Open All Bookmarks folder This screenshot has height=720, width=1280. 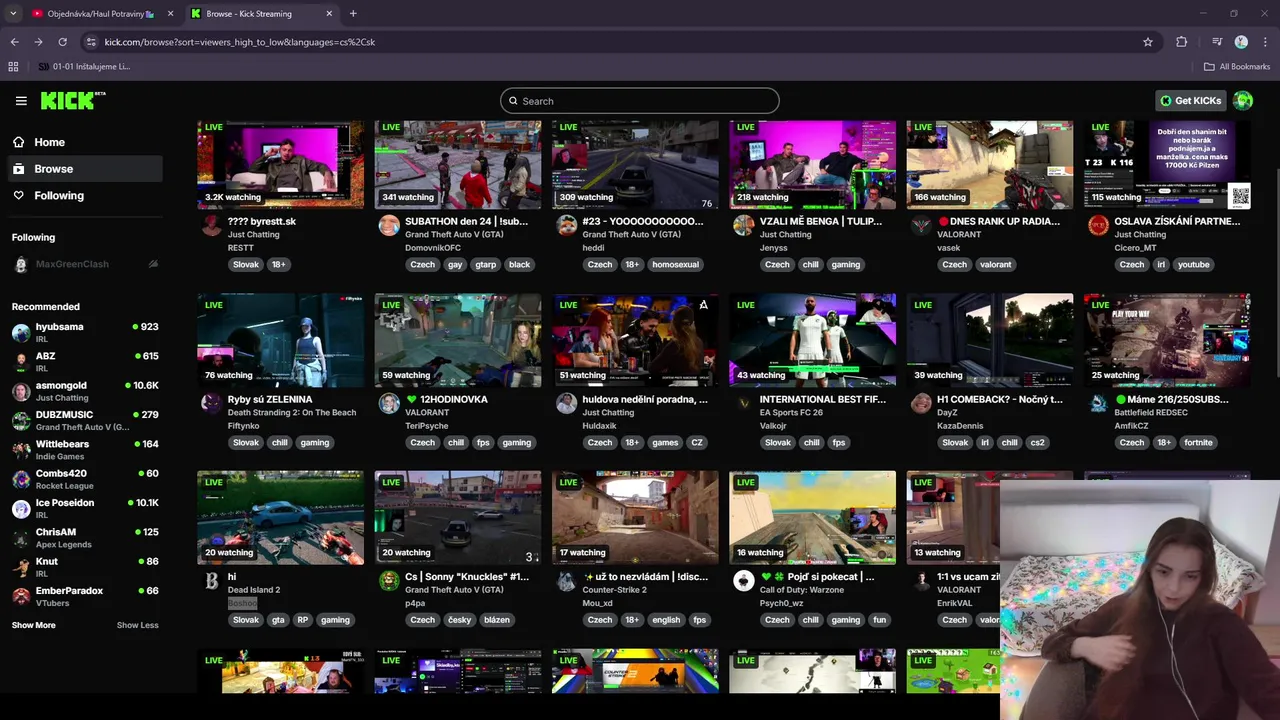(1237, 67)
